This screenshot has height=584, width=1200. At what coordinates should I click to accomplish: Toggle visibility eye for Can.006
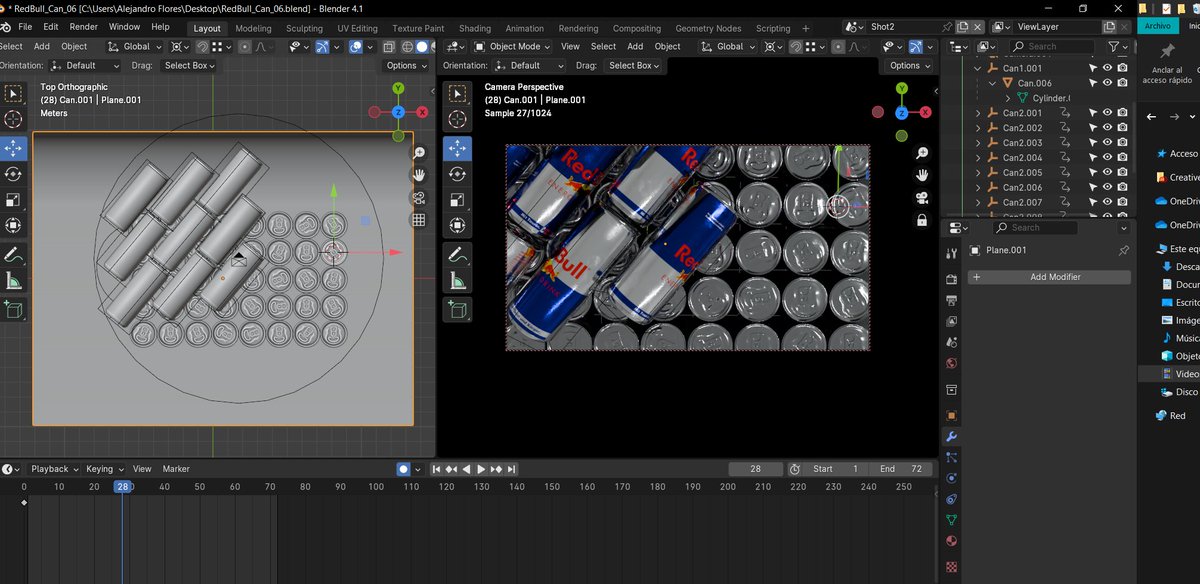[1107, 83]
